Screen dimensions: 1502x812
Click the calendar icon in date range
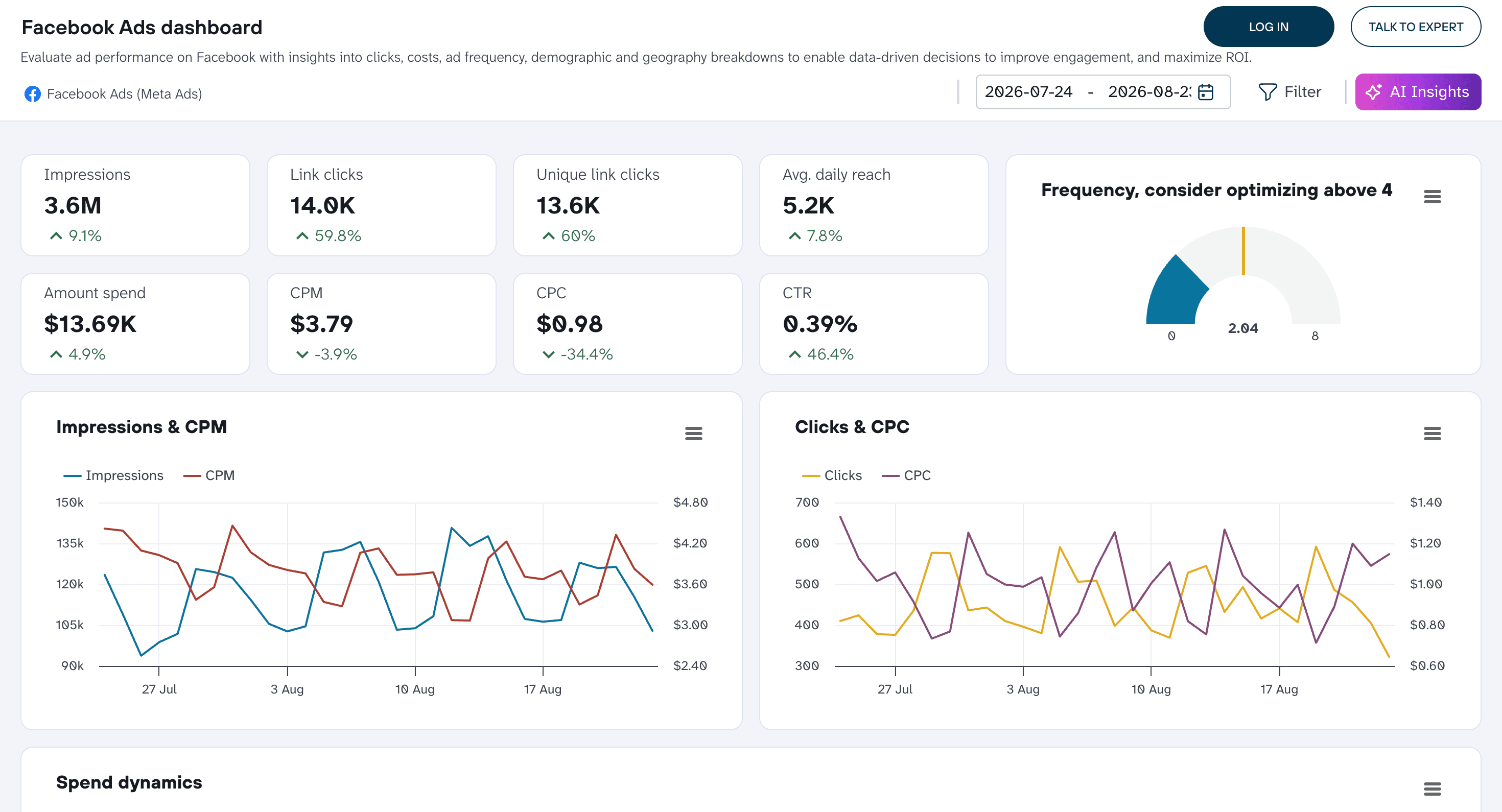[1206, 92]
